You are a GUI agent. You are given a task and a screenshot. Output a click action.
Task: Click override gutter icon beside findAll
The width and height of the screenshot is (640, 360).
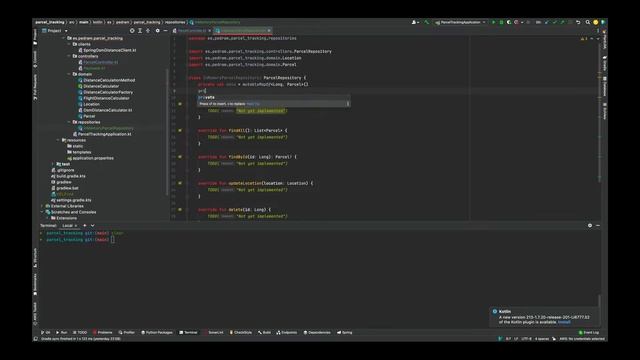click(180, 131)
